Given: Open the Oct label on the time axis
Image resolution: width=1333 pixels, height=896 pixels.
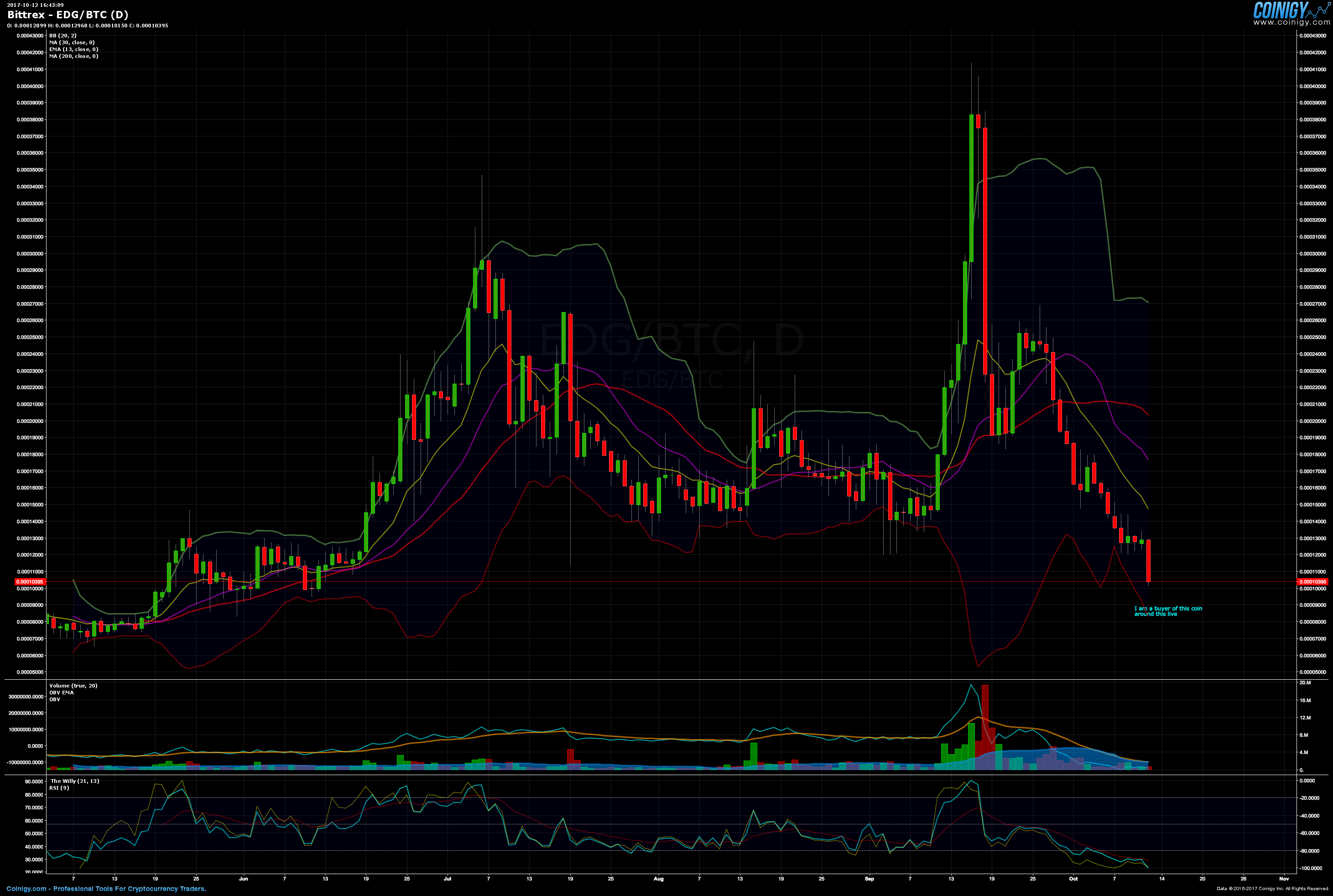Looking at the screenshot, I should pos(1073,880).
